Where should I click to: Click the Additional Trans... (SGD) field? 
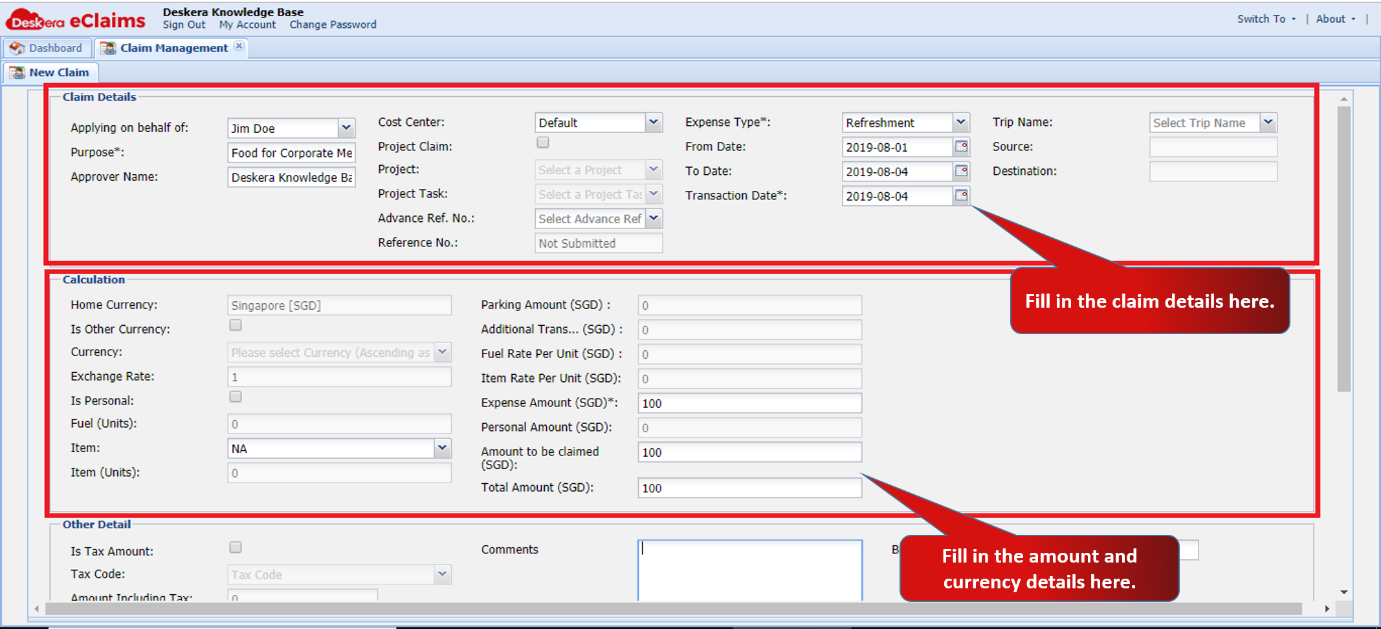coord(749,330)
